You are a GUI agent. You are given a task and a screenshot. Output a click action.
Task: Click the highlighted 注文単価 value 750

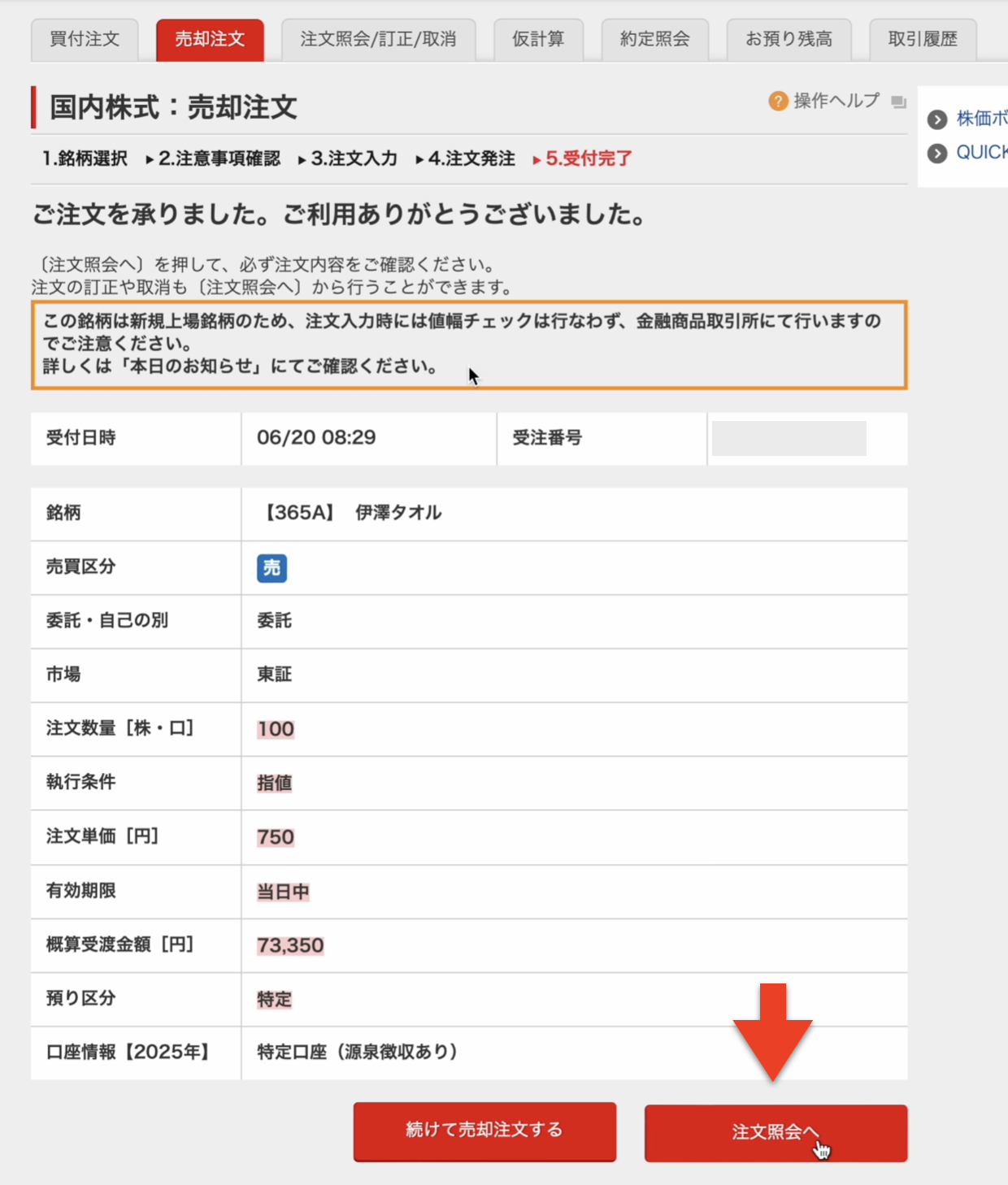(275, 837)
